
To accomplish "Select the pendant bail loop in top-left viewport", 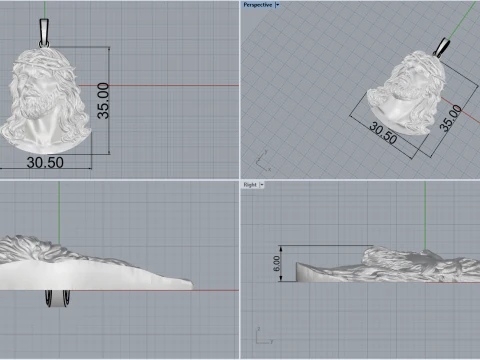I will click(44, 33).
